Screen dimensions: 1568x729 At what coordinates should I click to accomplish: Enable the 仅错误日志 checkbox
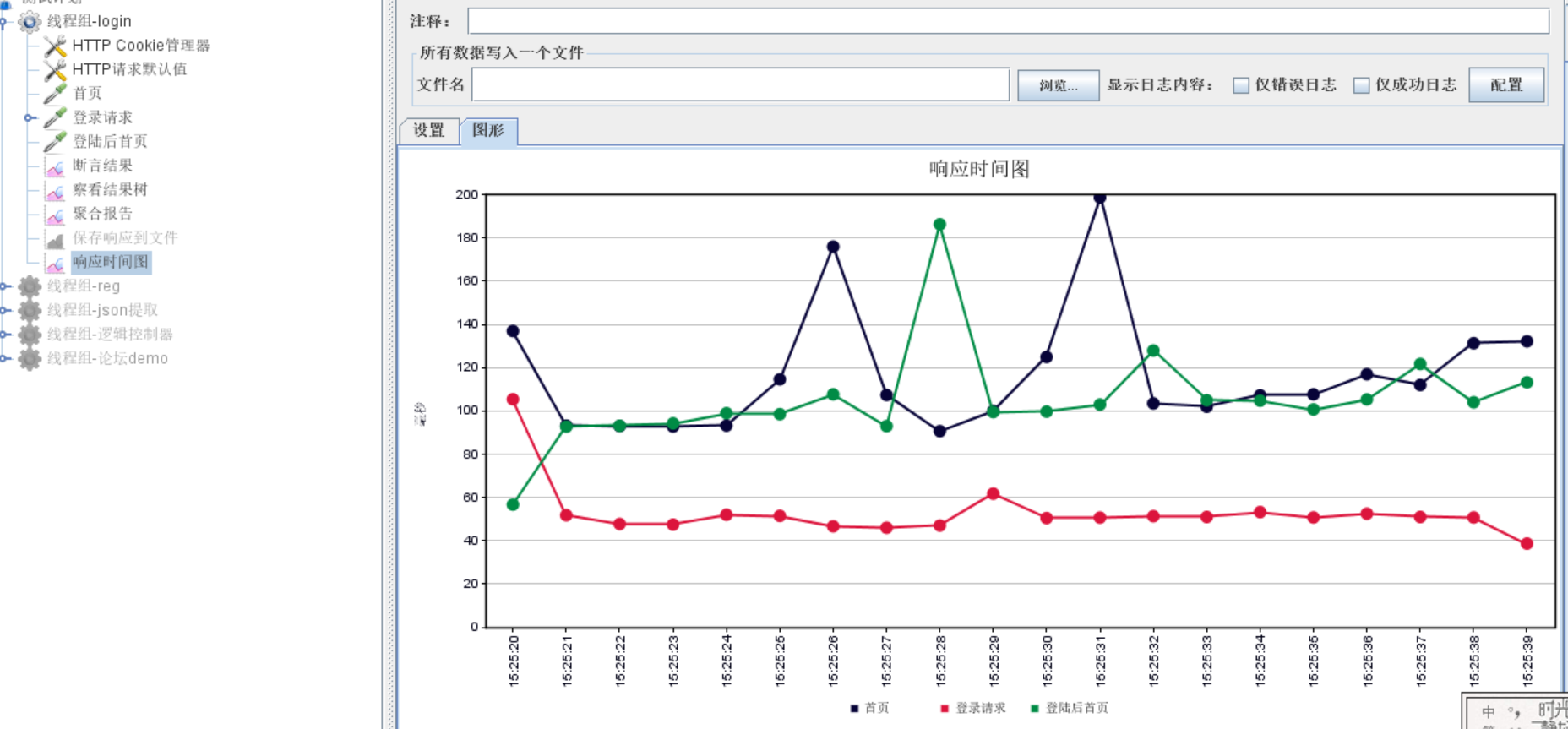1241,85
